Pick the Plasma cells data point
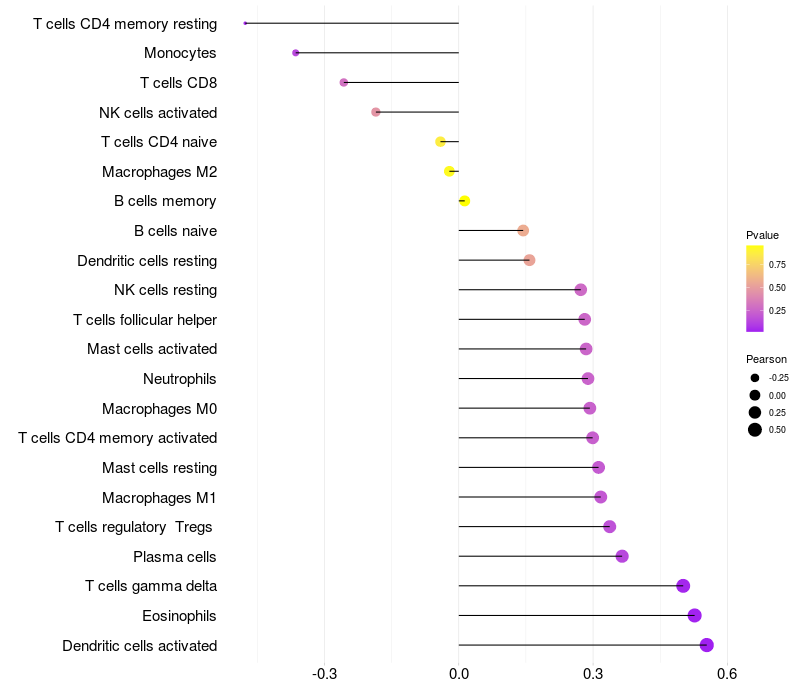 (622, 556)
